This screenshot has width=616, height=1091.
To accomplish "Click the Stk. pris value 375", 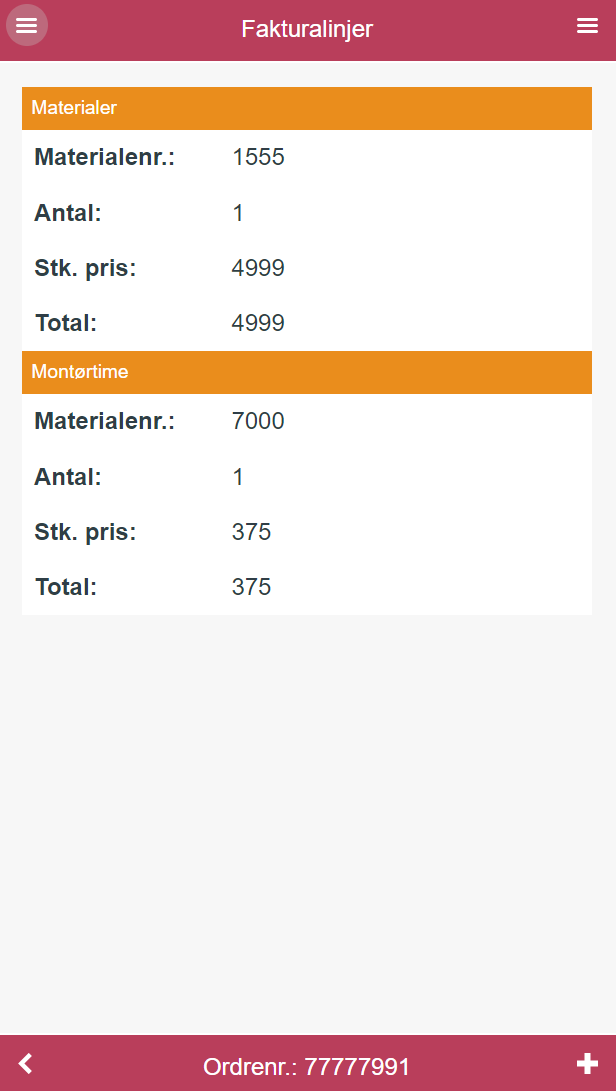I will coord(251,532).
